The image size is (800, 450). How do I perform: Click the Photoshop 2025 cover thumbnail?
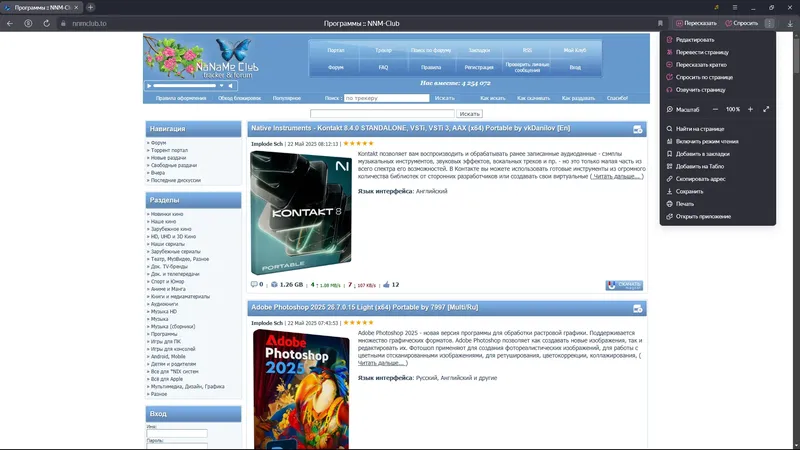click(x=301, y=389)
